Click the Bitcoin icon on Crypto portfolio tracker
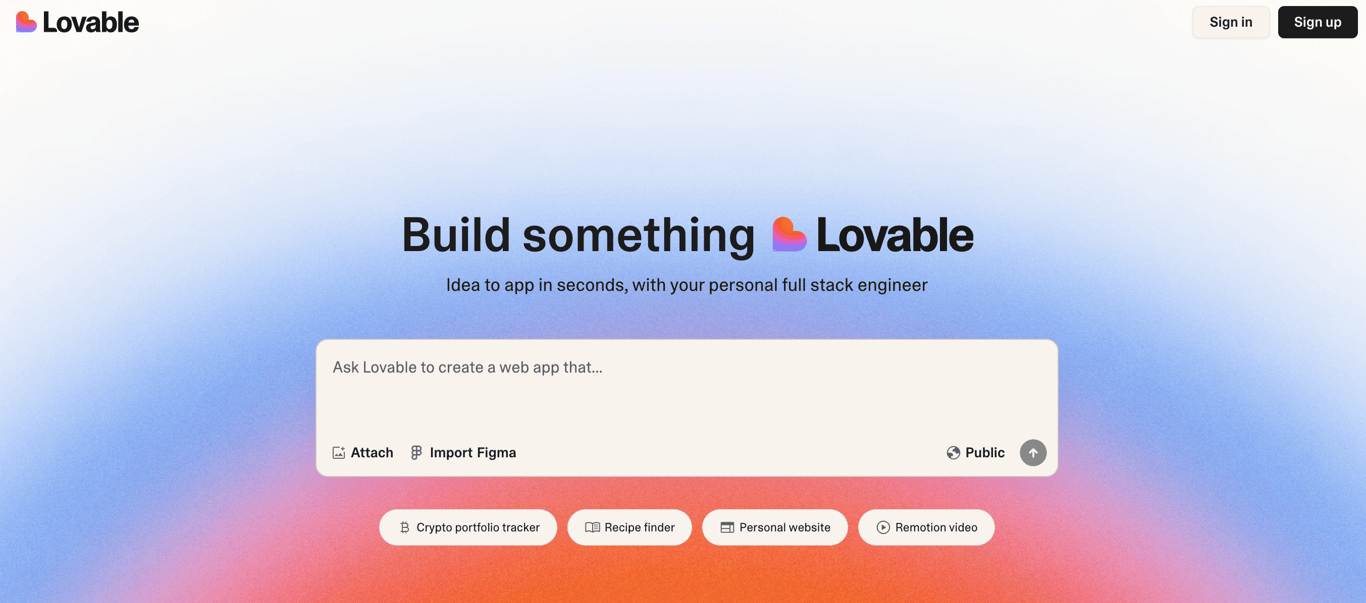The height and width of the screenshot is (603, 1366). tap(404, 527)
